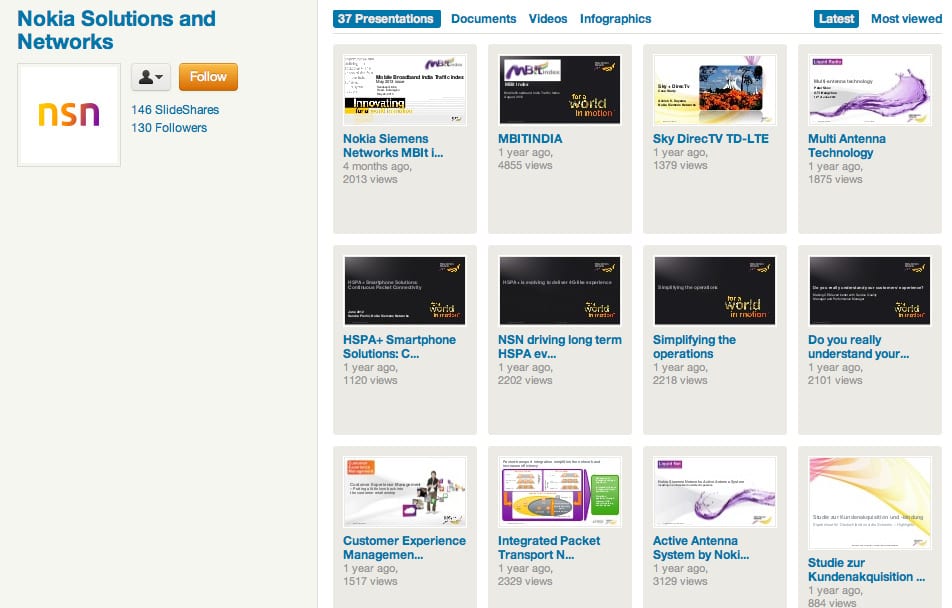Switch to the Videos tab

pyautogui.click(x=548, y=19)
